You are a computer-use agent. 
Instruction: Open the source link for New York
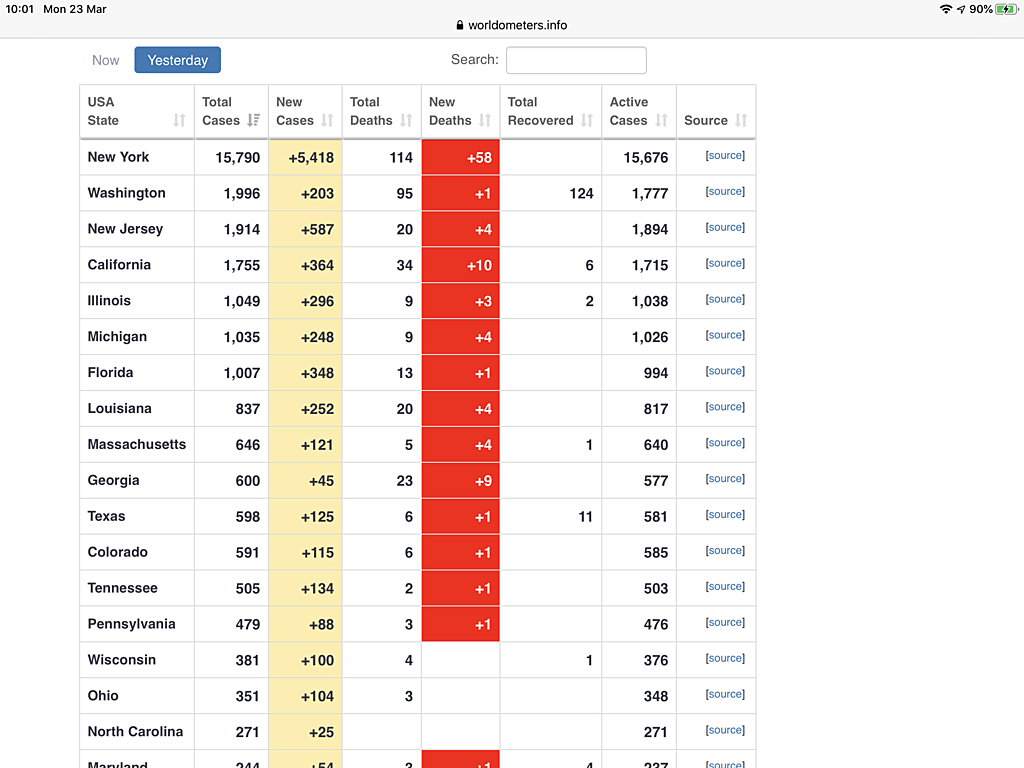click(x=725, y=155)
